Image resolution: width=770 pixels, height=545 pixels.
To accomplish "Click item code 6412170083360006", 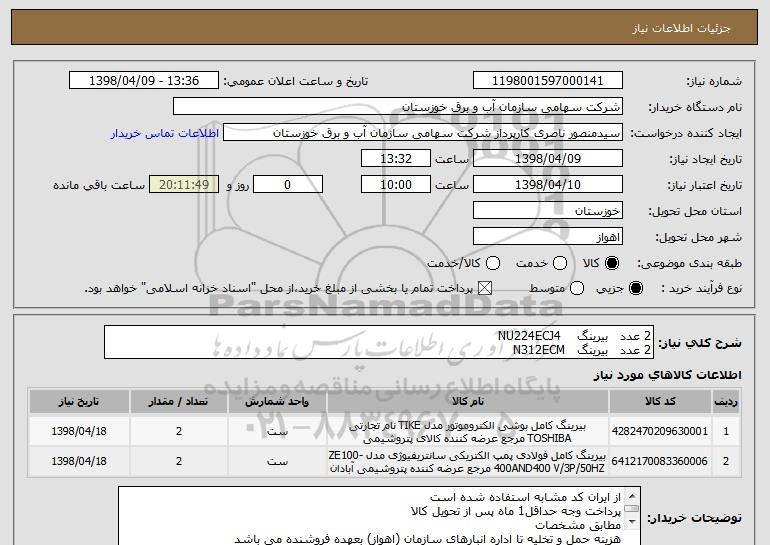I will coord(660,461).
